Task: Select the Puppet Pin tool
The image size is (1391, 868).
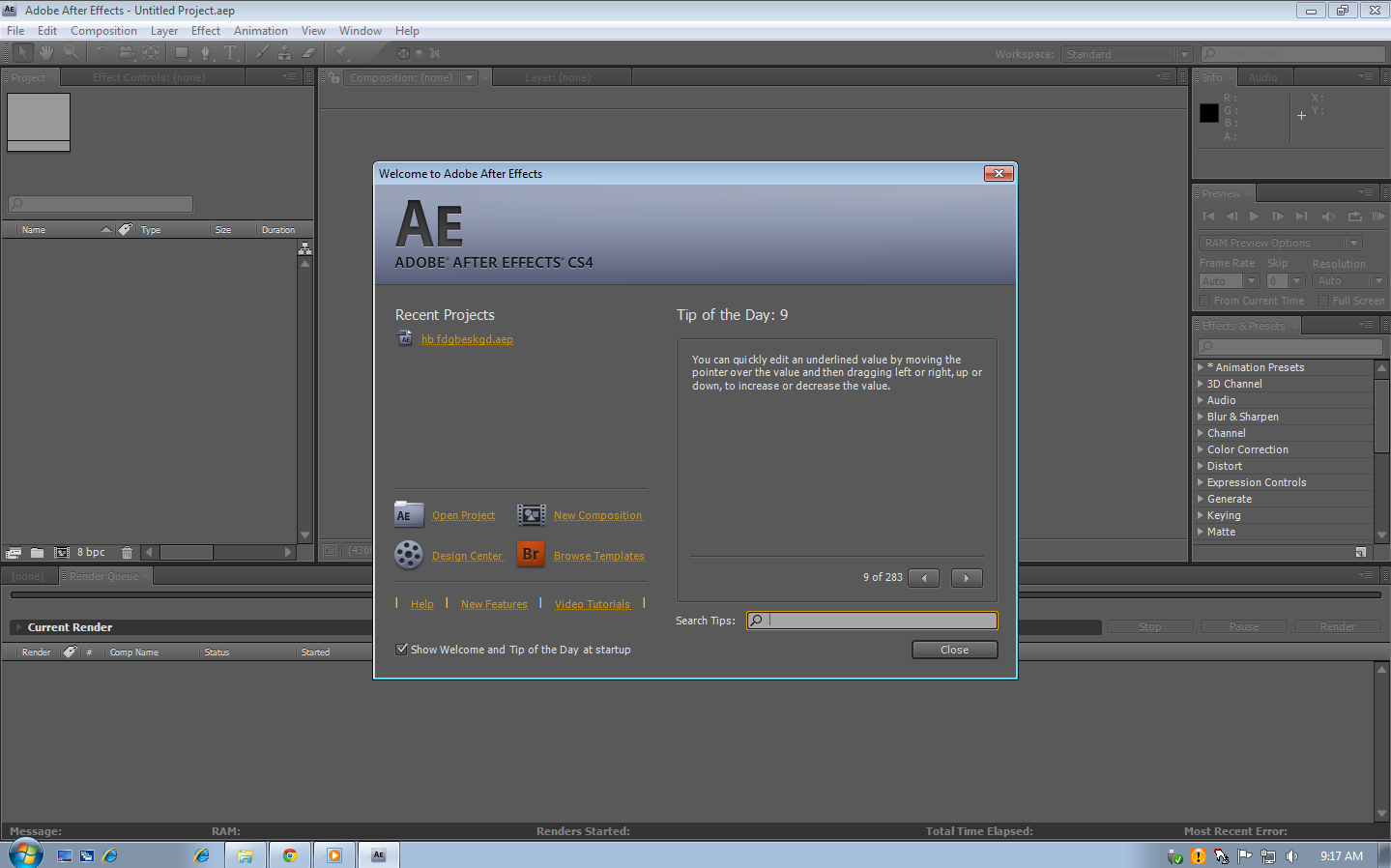Action: click(x=341, y=53)
